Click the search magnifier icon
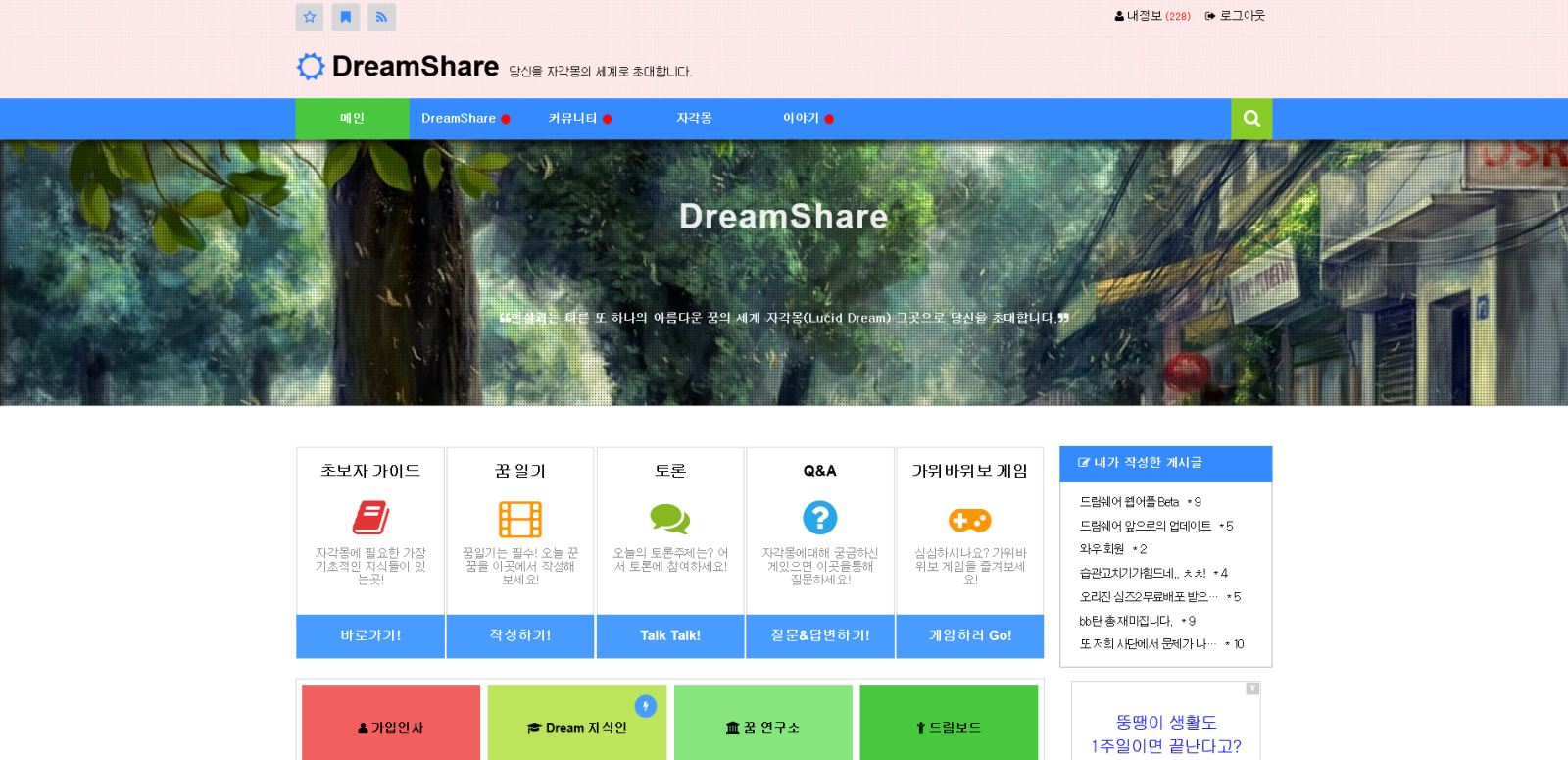The width and height of the screenshot is (1568, 760). point(1251,119)
